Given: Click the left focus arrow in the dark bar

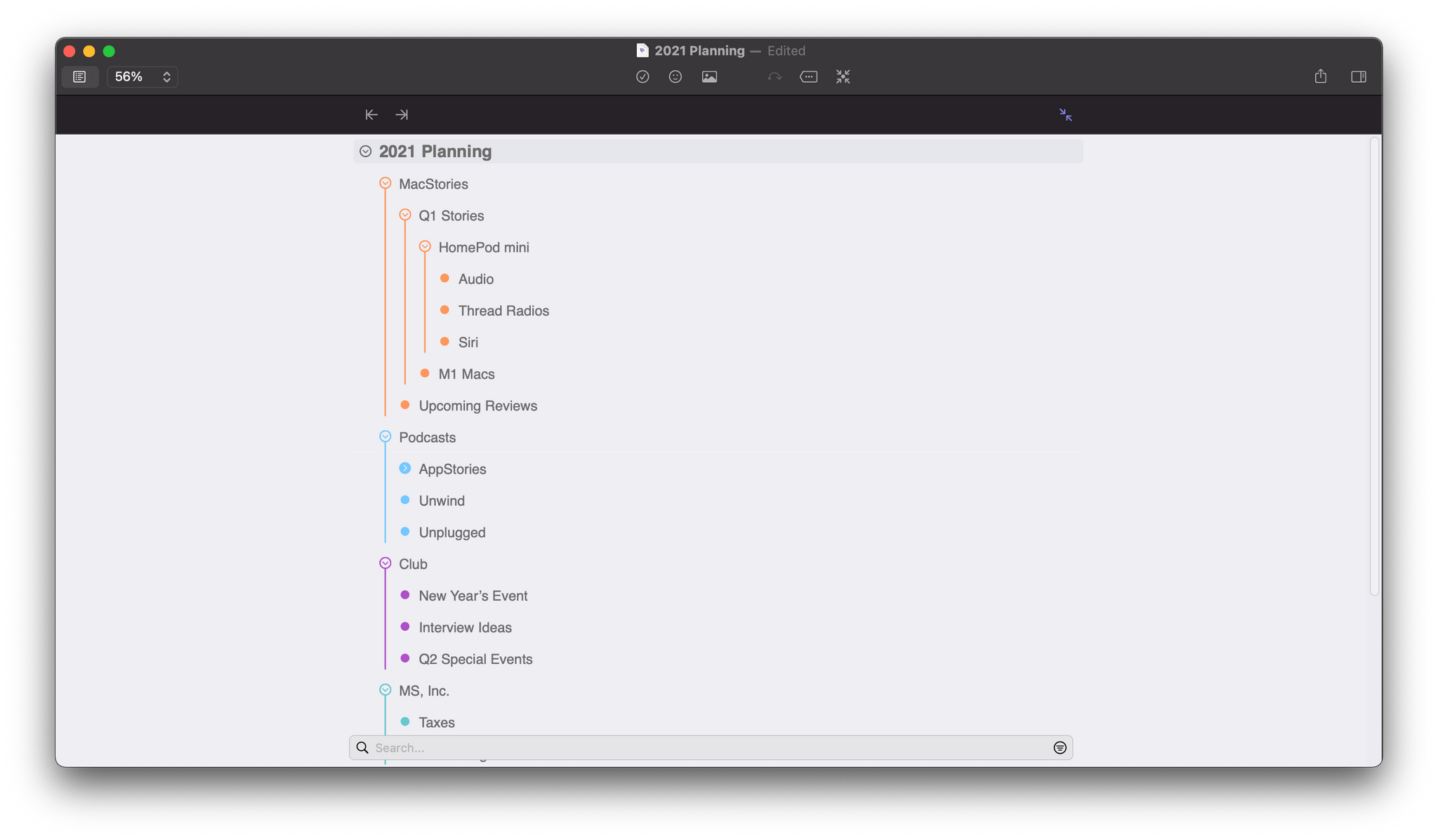Looking at the screenshot, I should [x=371, y=114].
